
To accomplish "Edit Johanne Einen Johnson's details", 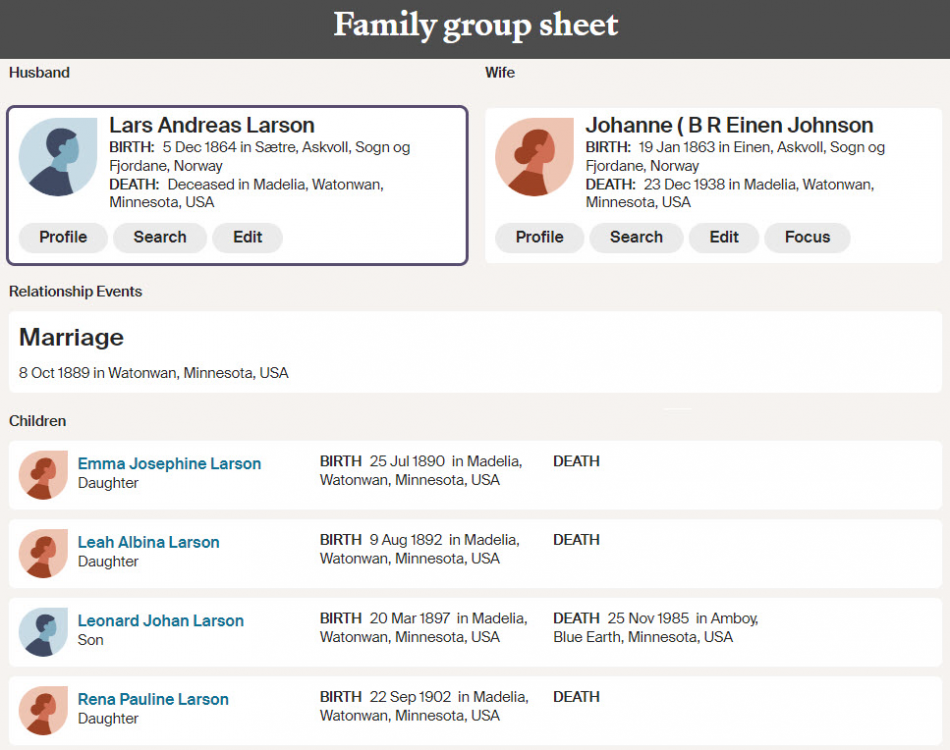I will 723,237.
